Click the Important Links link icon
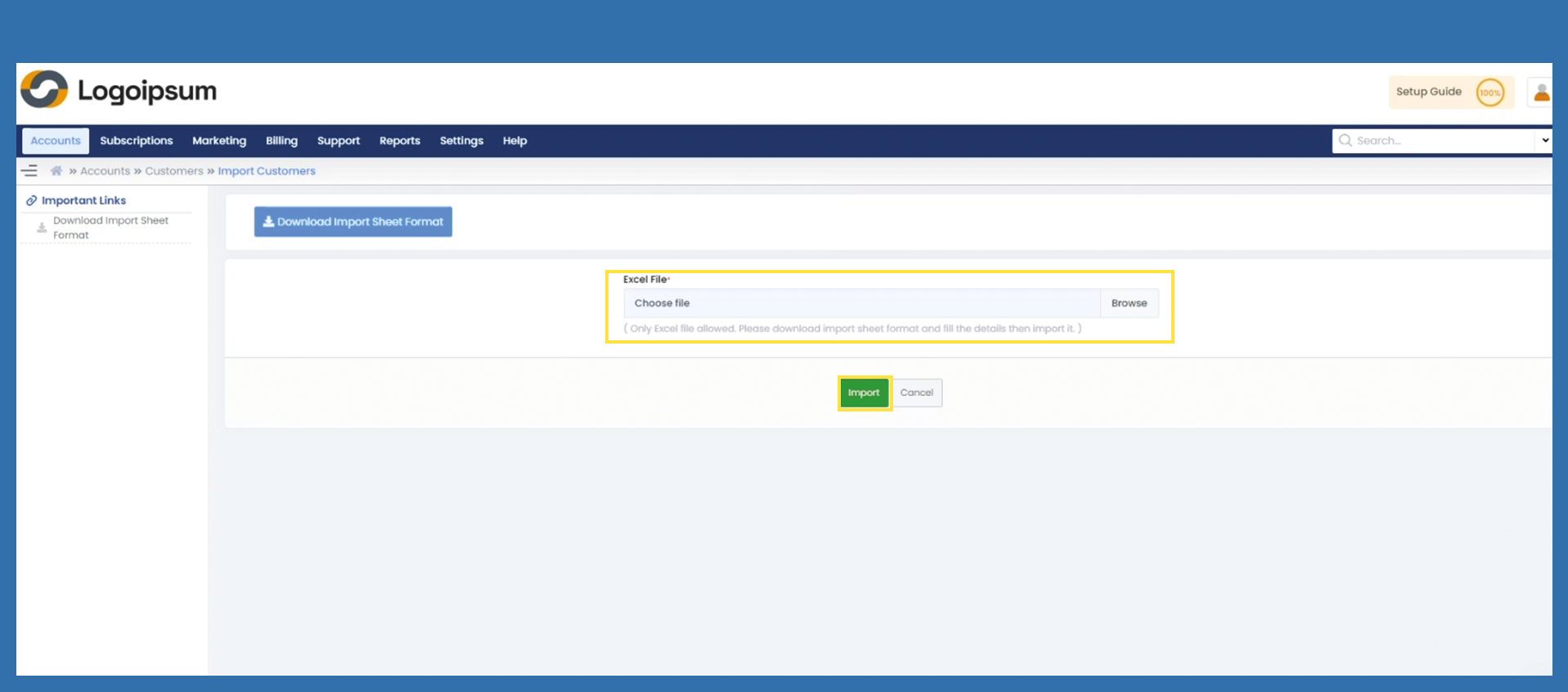 coord(31,200)
